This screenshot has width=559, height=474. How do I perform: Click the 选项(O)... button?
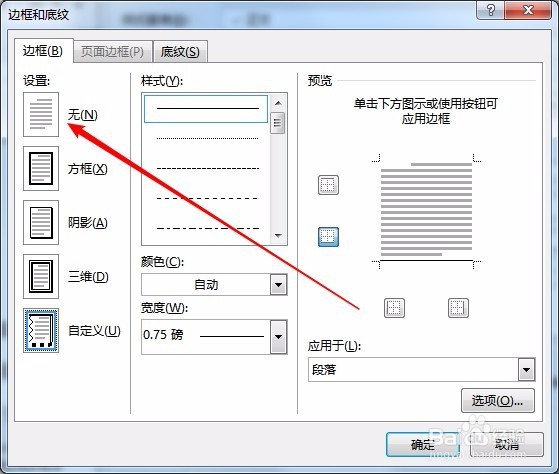pos(498,401)
